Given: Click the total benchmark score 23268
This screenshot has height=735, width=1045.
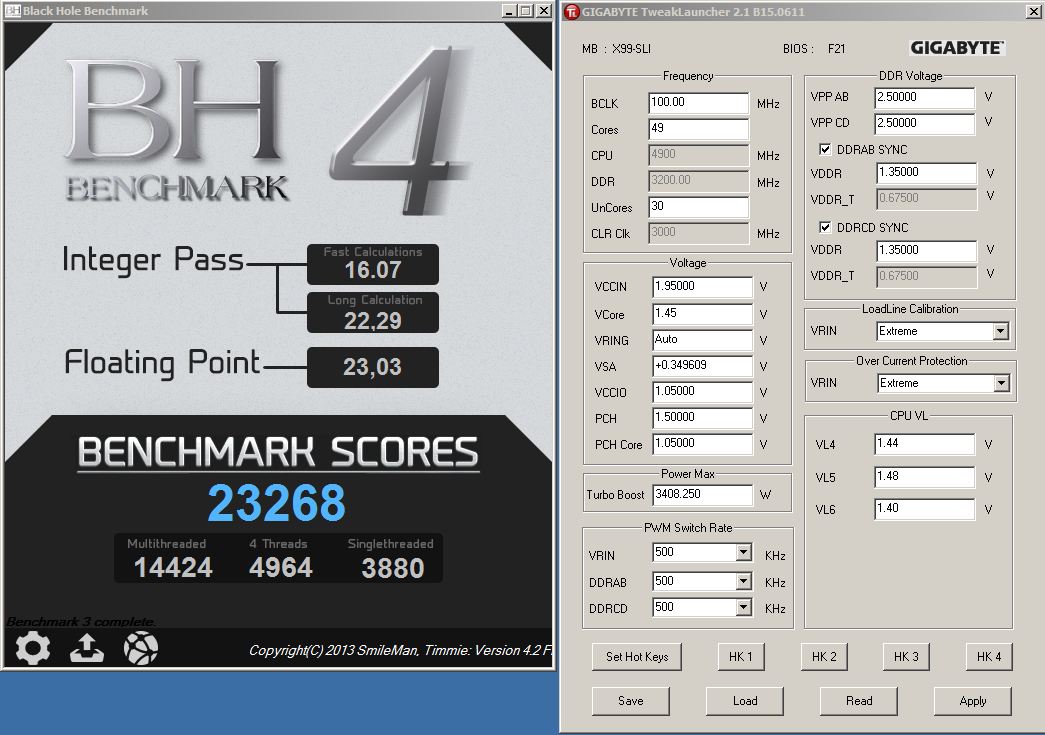Looking at the screenshot, I should [x=277, y=503].
